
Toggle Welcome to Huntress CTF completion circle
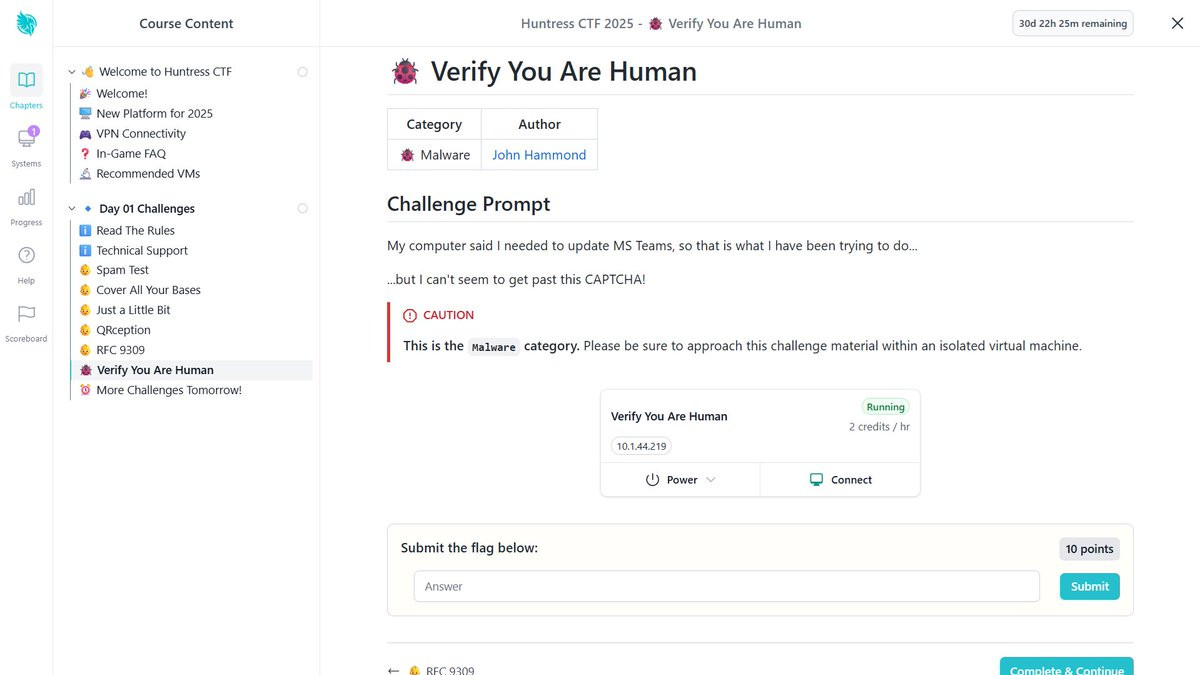(x=303, y=72)
